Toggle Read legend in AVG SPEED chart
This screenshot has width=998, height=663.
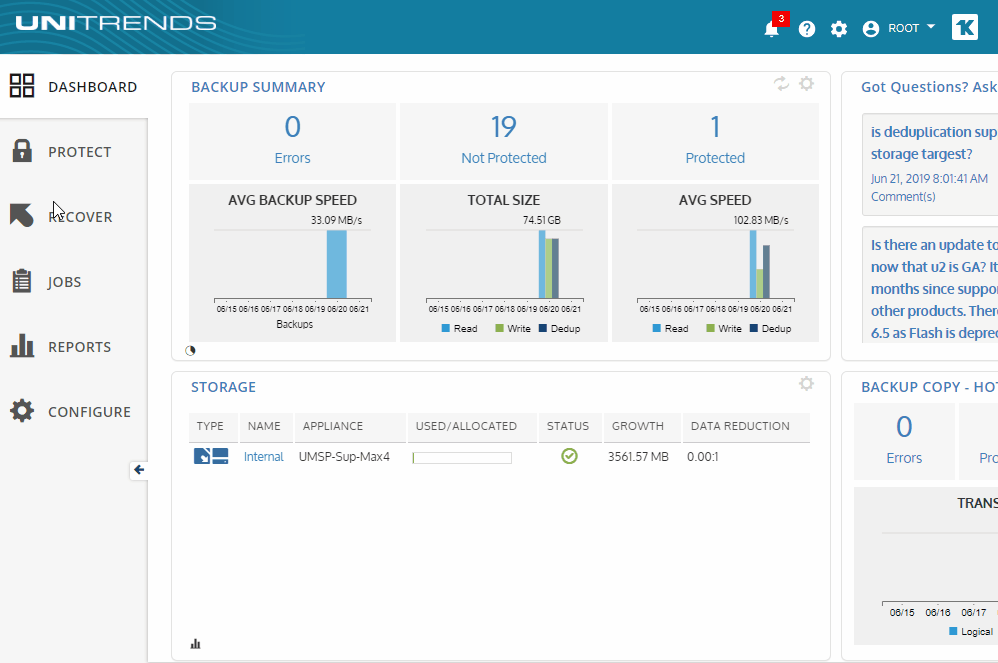click(x=670, y=328)
